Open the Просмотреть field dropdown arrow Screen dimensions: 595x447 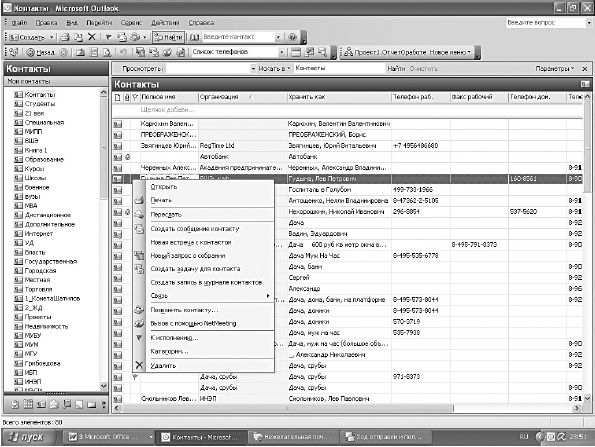coord(253,69)
